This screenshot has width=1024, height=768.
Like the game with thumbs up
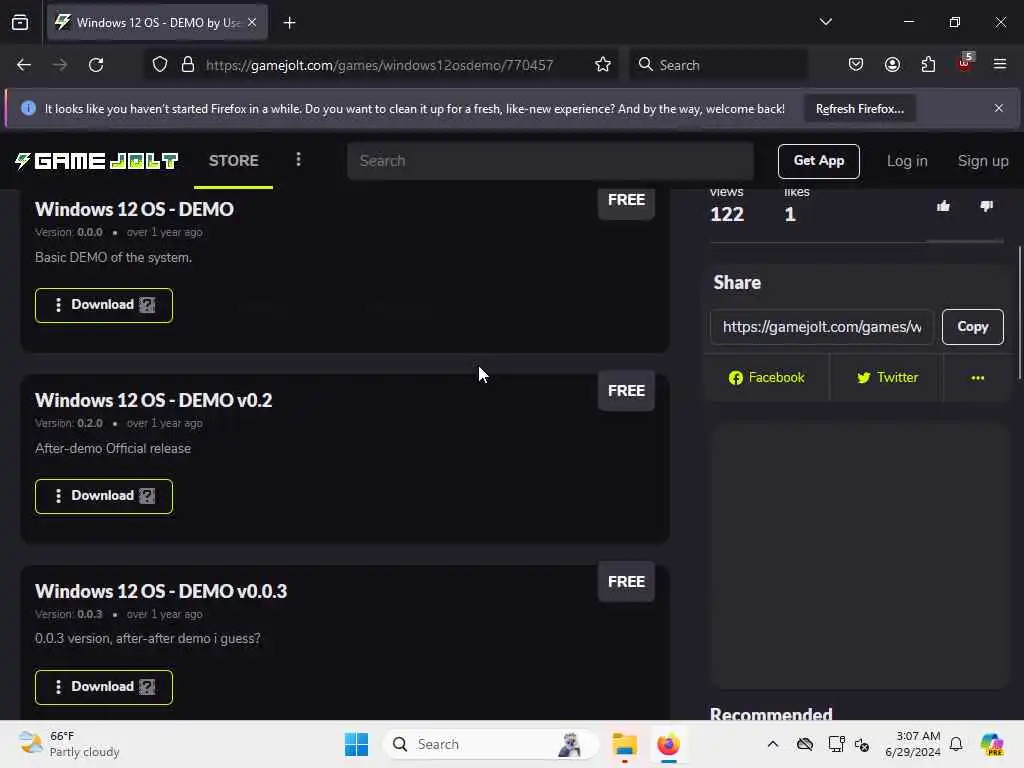[x=943, y=206]
